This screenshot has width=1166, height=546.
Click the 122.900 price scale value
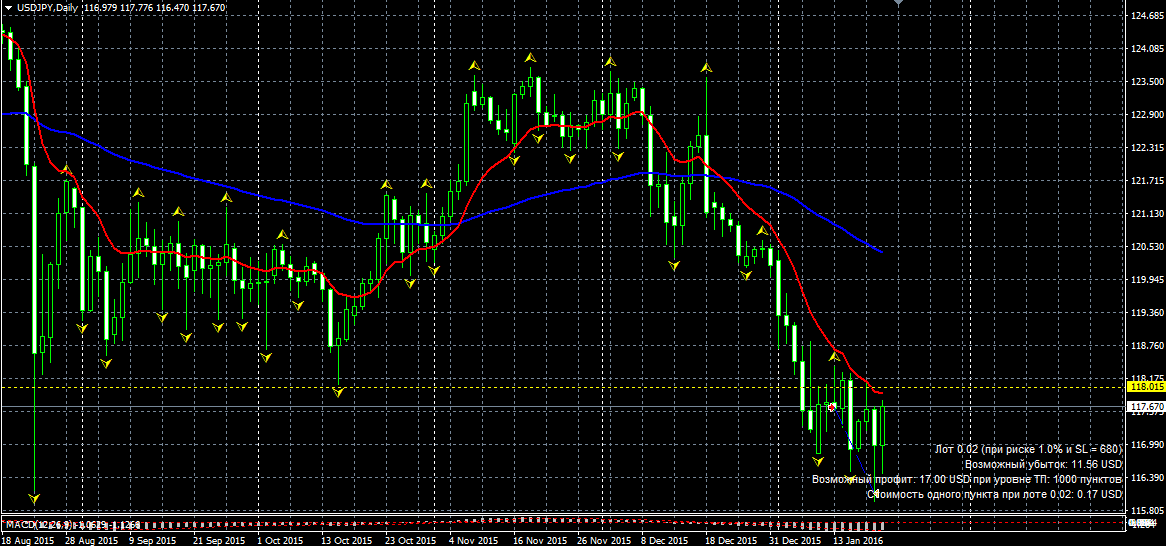tap(1146, 115)
